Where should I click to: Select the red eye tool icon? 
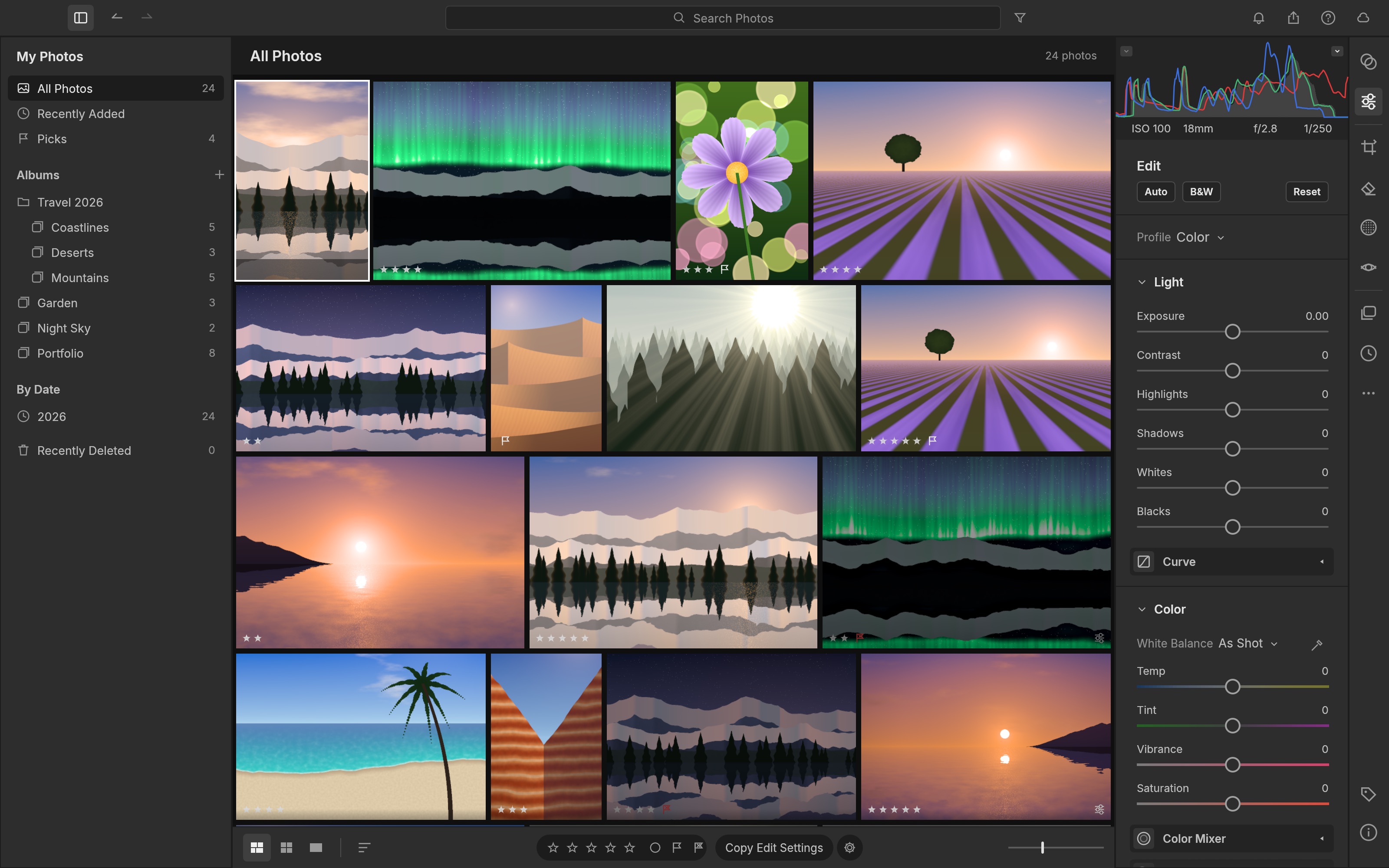1368,267
